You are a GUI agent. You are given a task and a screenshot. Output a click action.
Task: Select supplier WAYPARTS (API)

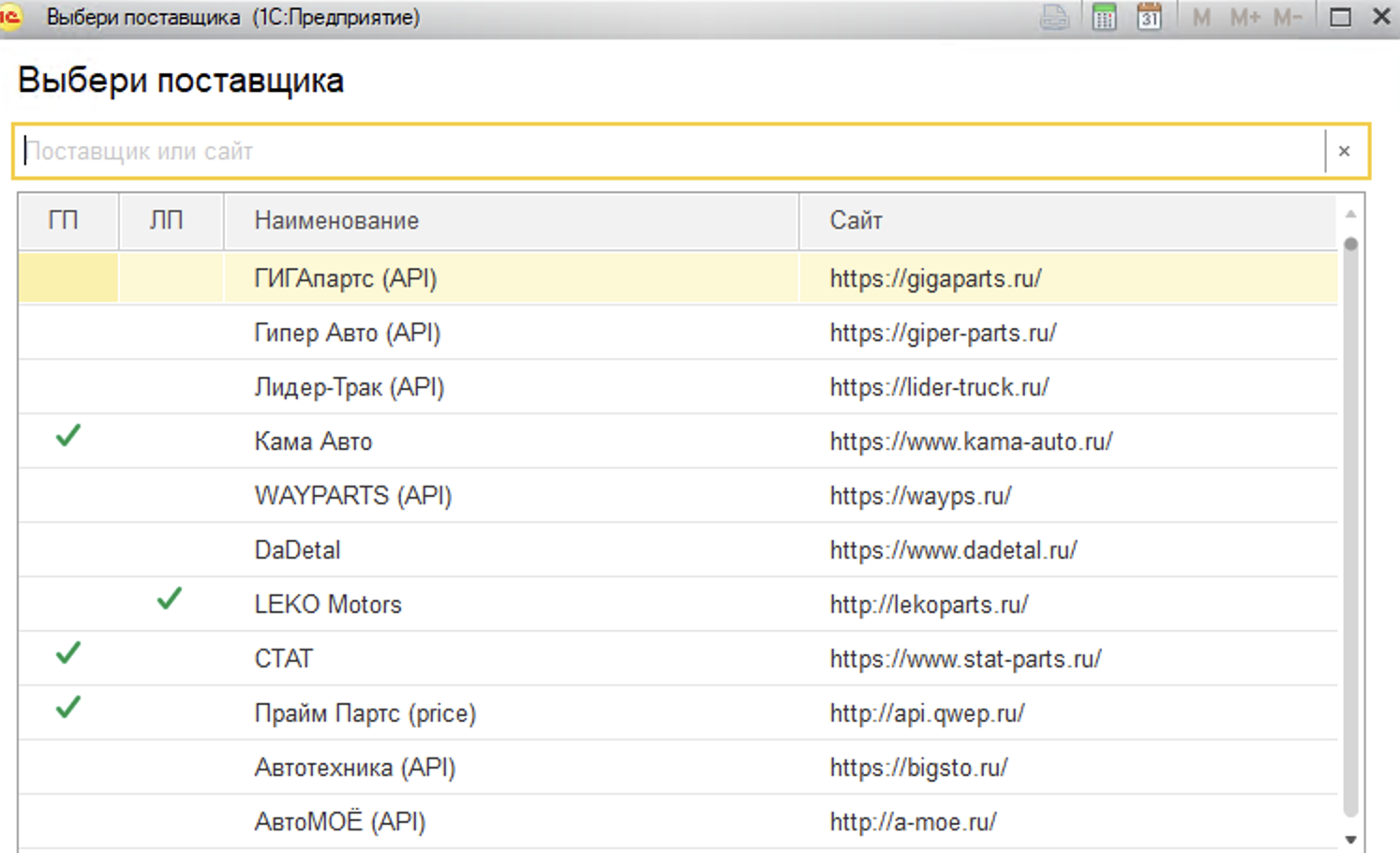pyautogui.click(x=352, y=496)
